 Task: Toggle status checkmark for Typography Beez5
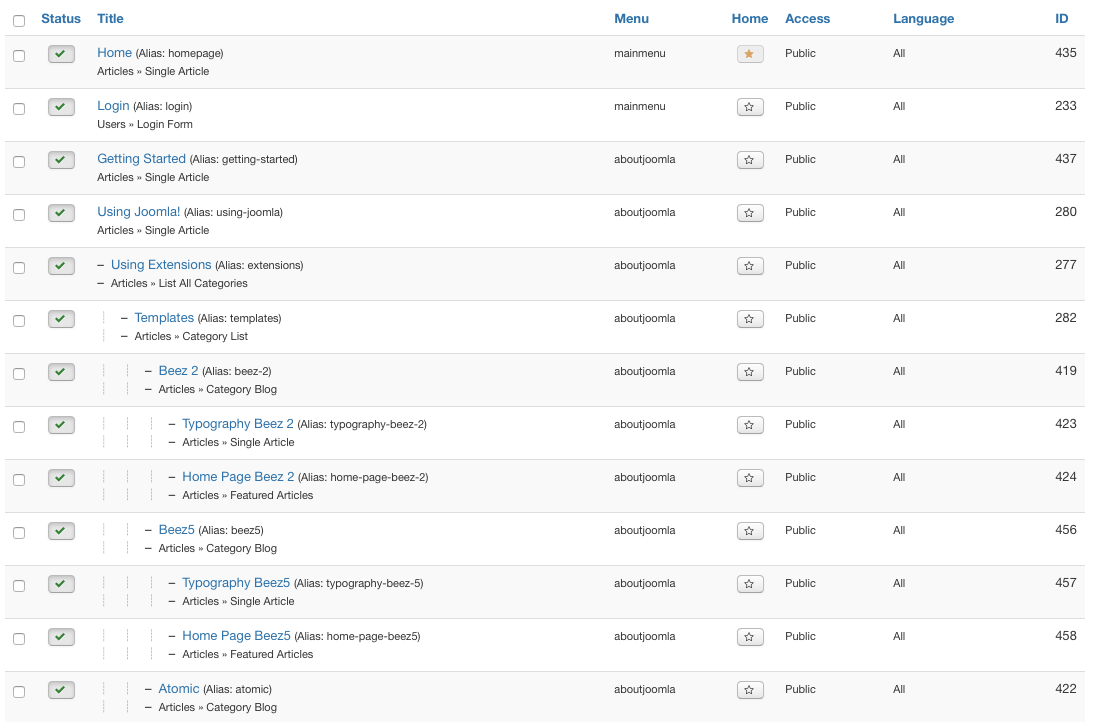click(61, 584)
